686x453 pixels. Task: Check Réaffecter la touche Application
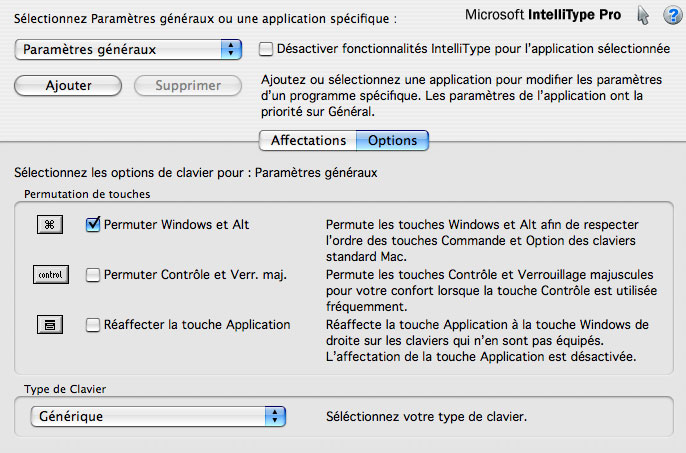93,325
